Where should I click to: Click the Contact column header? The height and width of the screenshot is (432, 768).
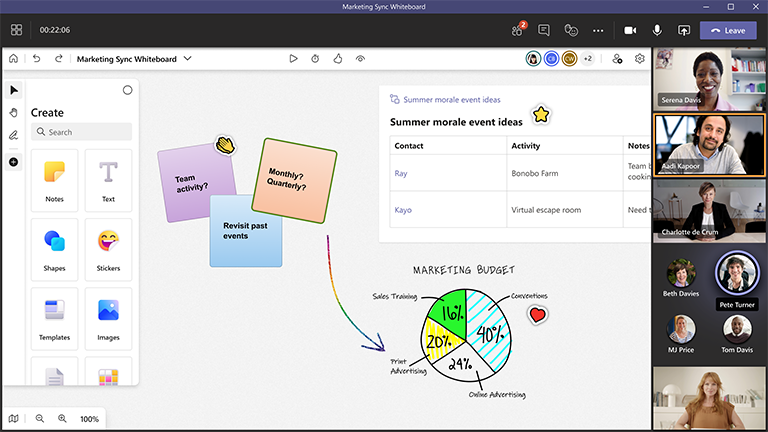pos(448,145)
